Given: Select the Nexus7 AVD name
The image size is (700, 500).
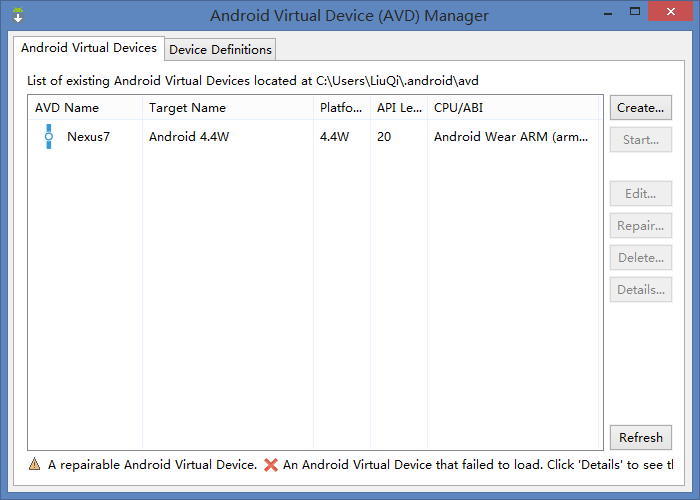Looking at the screenshot, I should point(88,137).
